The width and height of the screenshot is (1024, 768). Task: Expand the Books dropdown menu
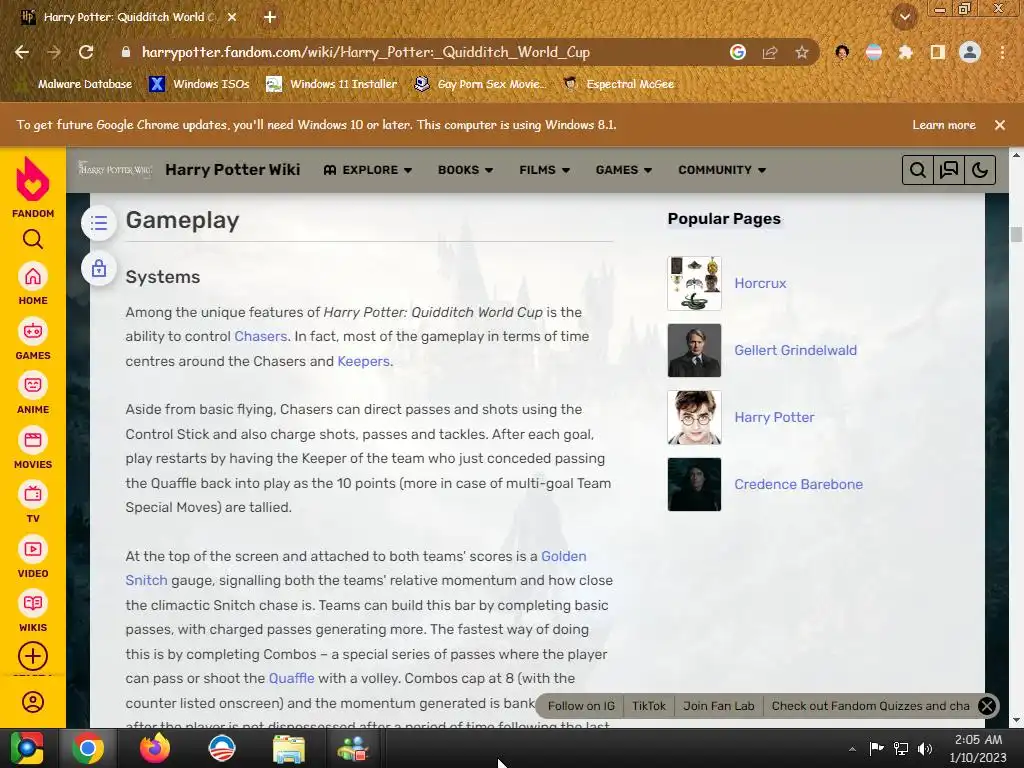tap(465, 170)
